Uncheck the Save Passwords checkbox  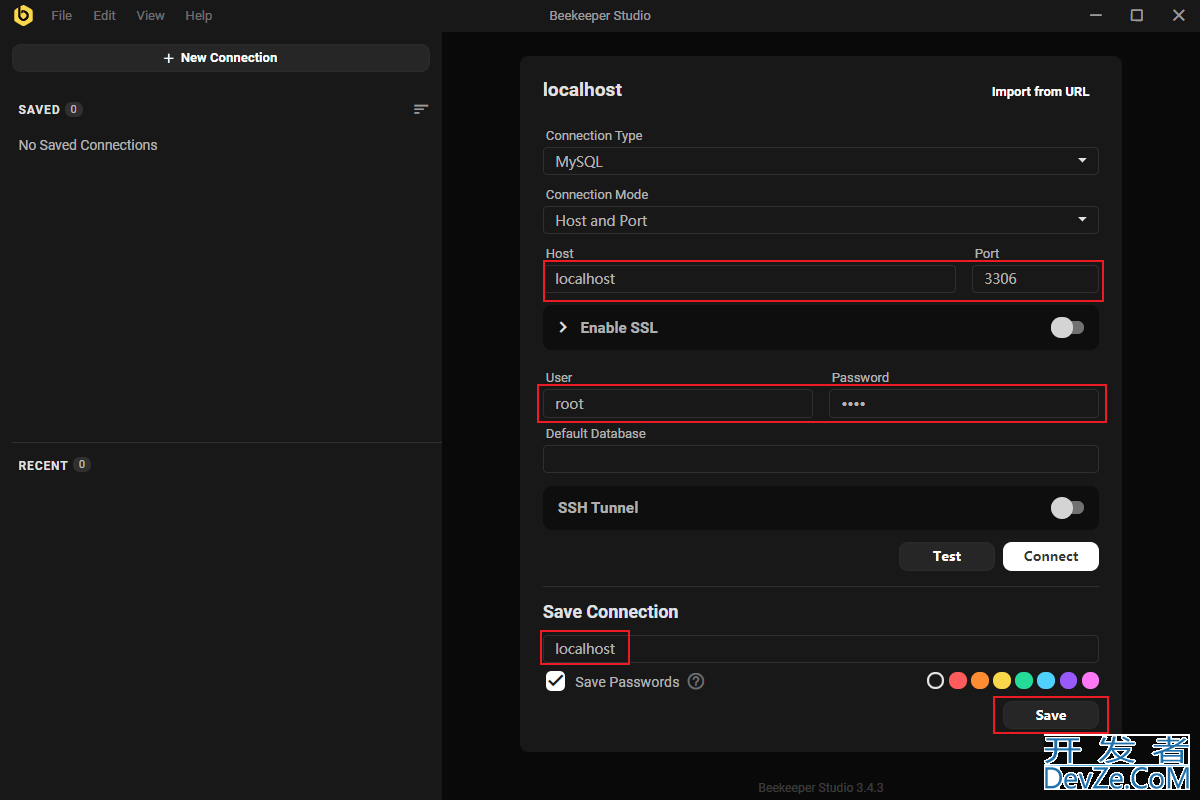556,681
